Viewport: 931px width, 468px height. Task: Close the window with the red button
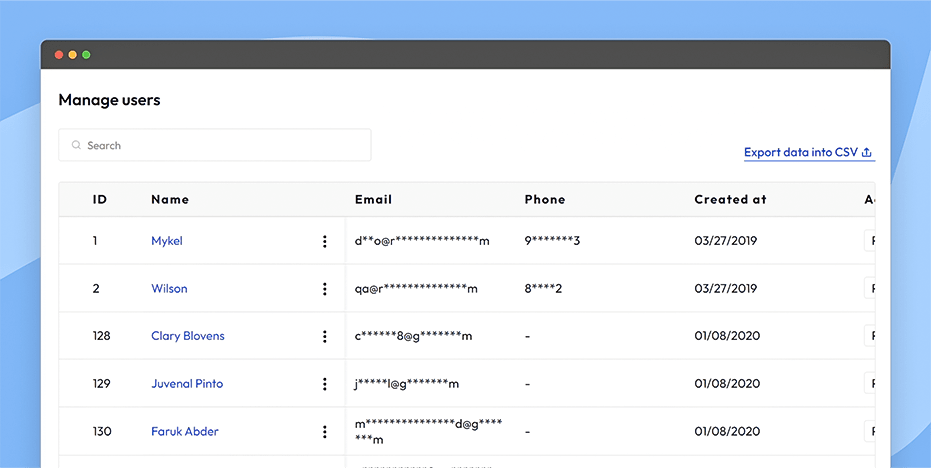click(59, 55)
